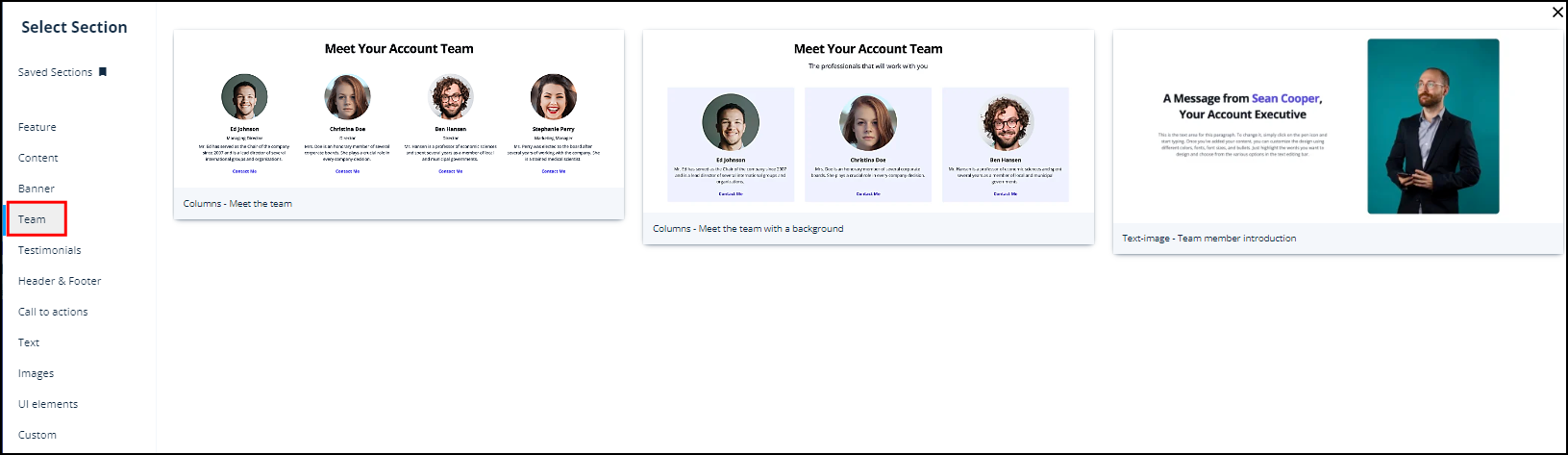
Task: Pick the Columns - Meet the team template
Action: click(398, 125)
